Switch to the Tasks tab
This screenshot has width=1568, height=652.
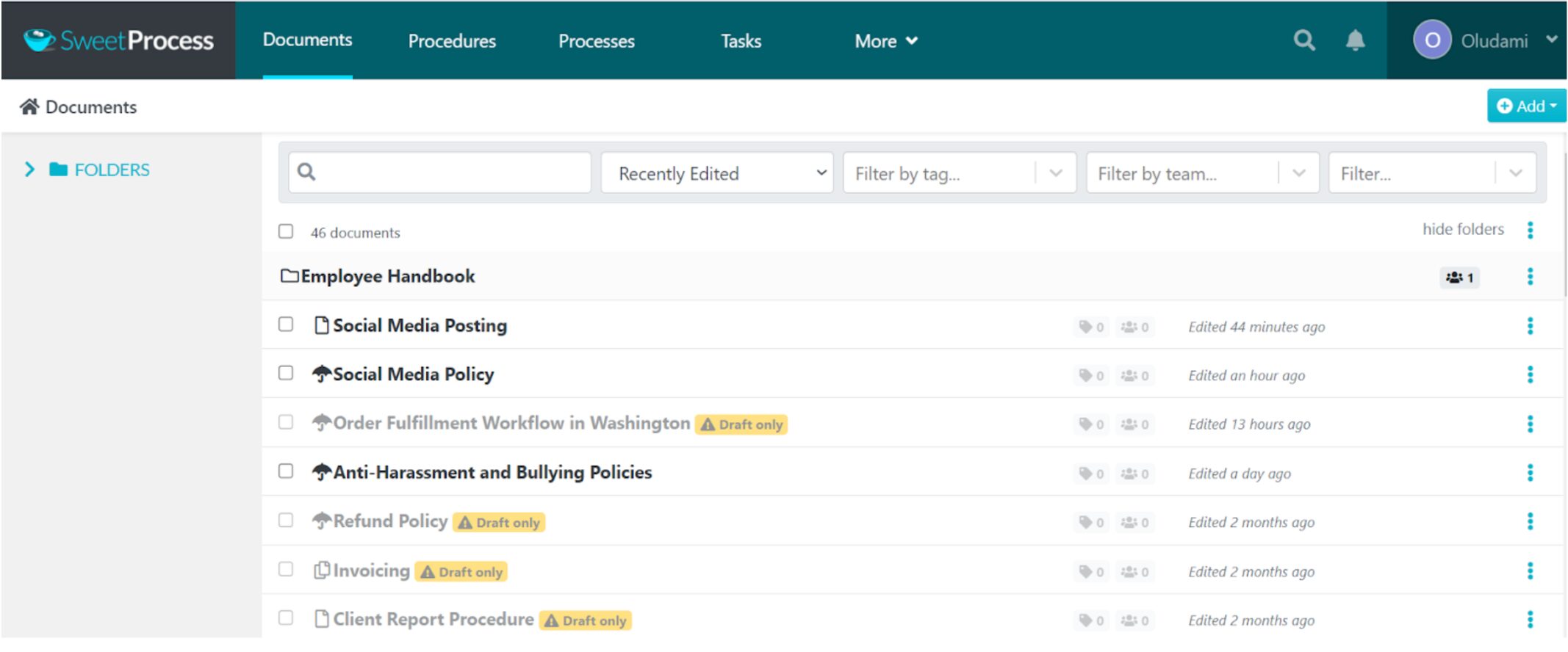[x=741, y=41]
